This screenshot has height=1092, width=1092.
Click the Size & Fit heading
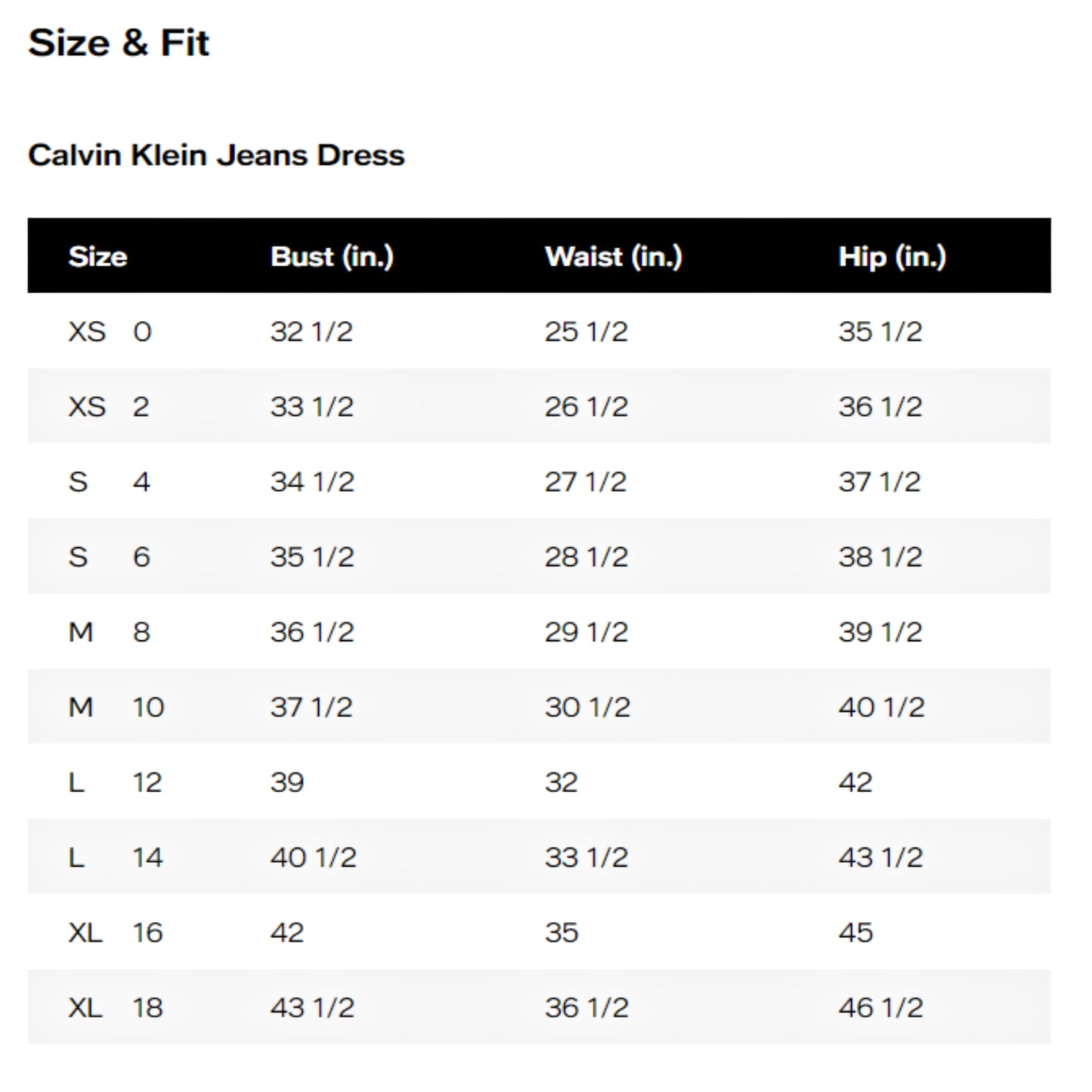pyautogui.click(x=119, y=42)
